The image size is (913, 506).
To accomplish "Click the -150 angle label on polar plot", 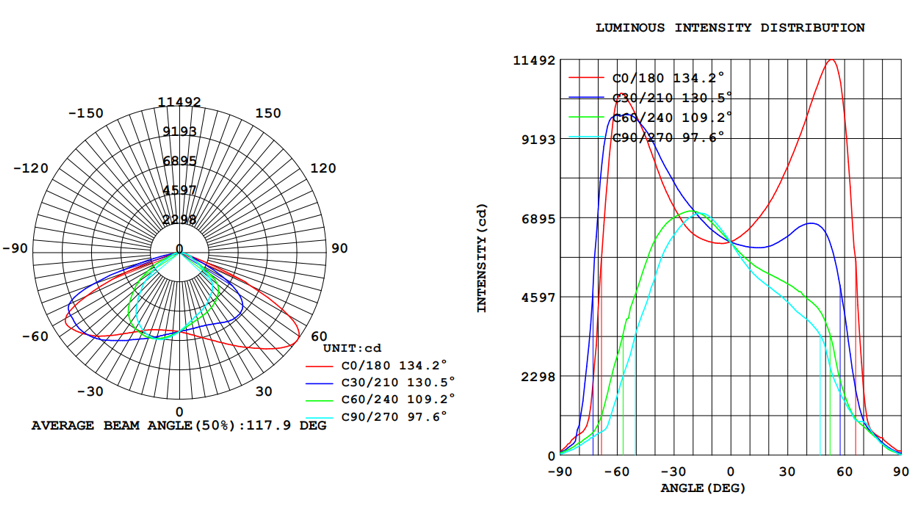I will pyautogui.click(x=86, y=114).
